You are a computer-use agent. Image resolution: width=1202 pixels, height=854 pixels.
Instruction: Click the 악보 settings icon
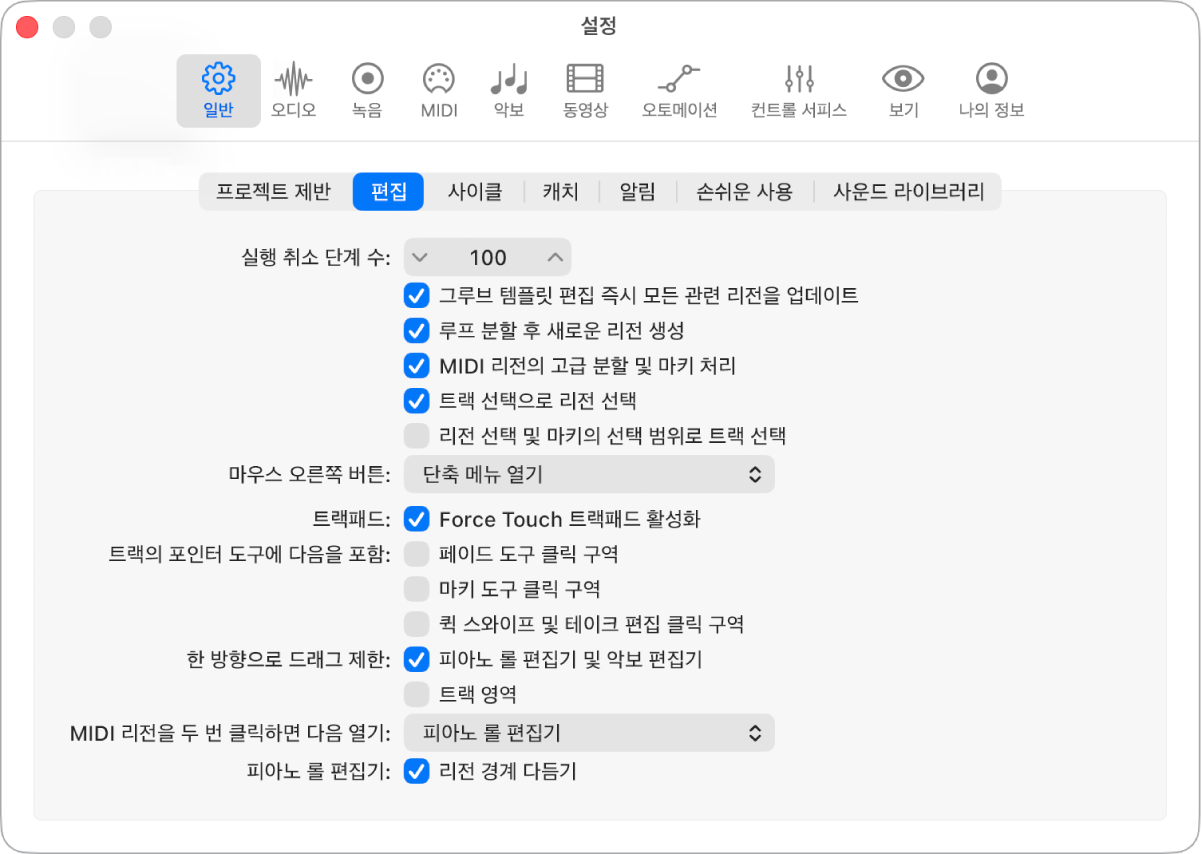(507, 90)
